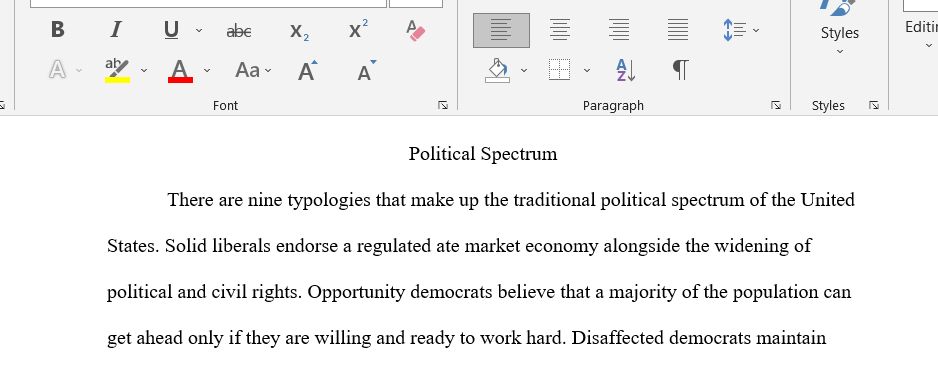Screen dimensions: 938x368
Task: Open the underline style dropdown arrow
Action: click(199, 30)
